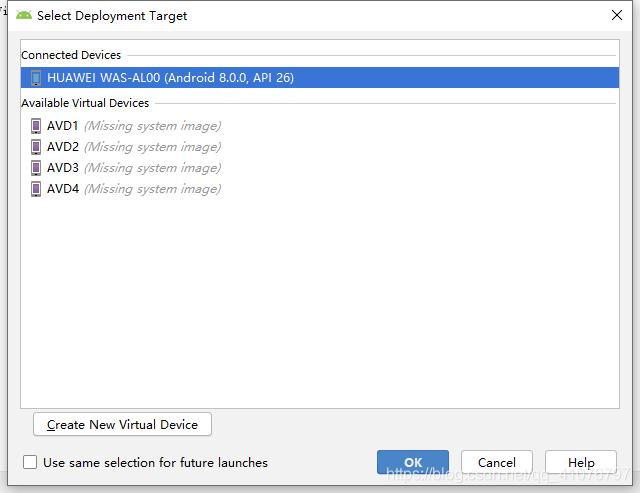The width and height of the screenshot is (640, 493).
Task: Click AVD1 Missing system image note
Action: (153, 126)
